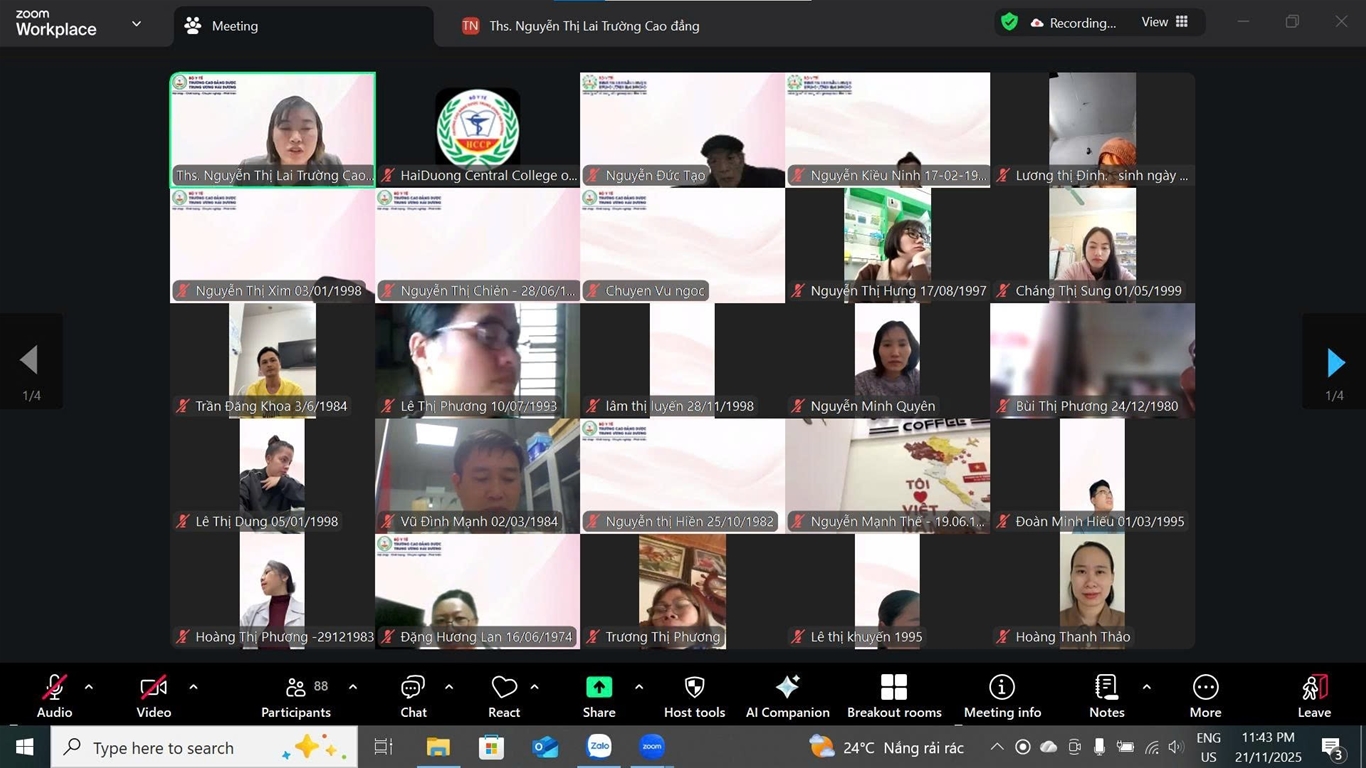Open the Notes tool
The image size is (1366, 768).
(x=1106, y=696)
